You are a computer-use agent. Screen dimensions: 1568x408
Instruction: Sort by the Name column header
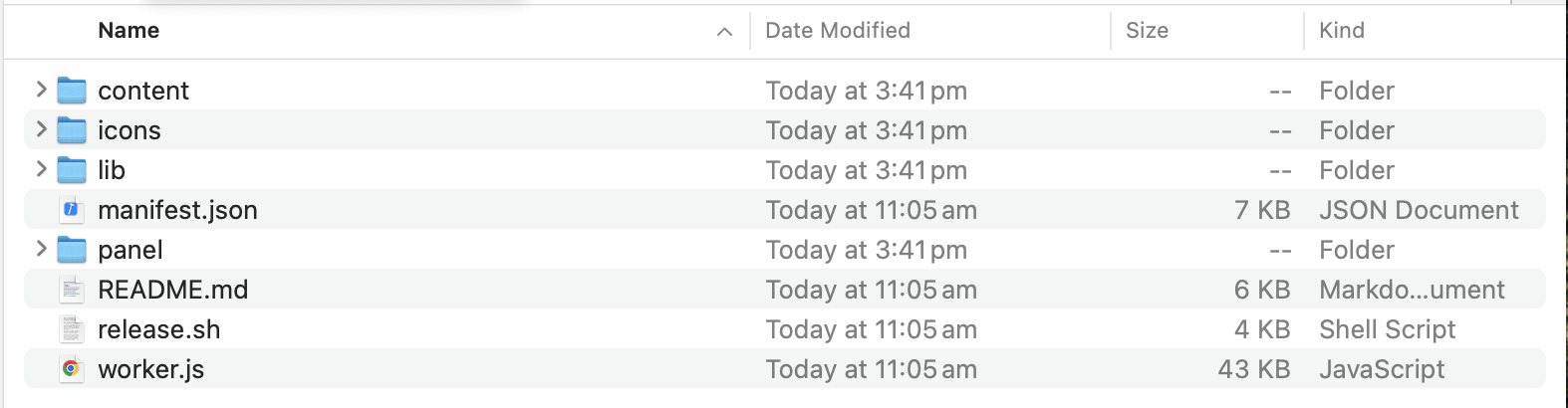pyautogui.click(x=130, y=31)
